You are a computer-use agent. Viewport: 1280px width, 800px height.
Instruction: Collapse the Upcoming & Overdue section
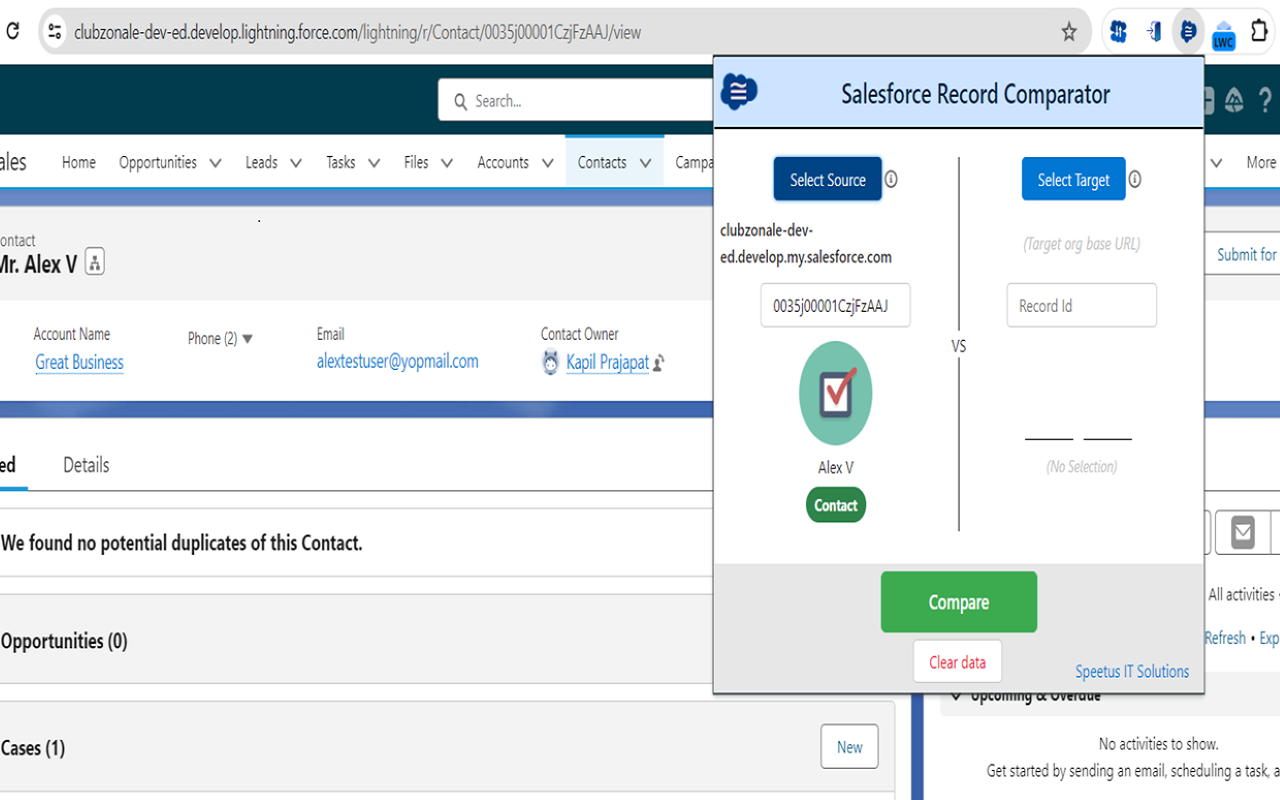click(957, 694)
